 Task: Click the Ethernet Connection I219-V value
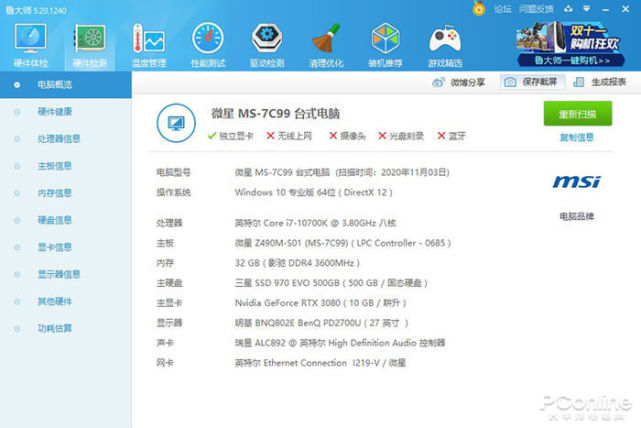coord(320,363)
